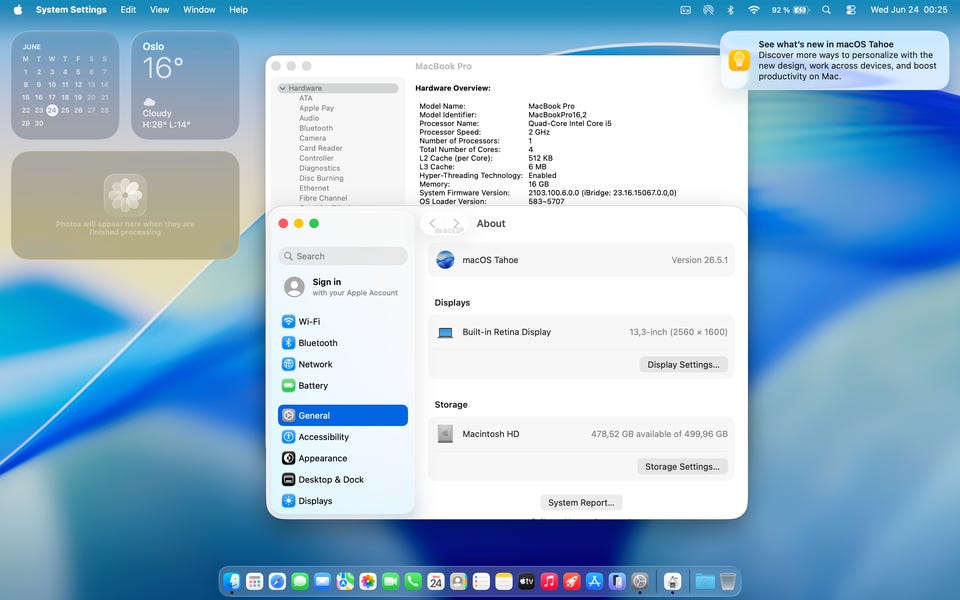Open Messages from the Dock
The width and height of the screenshot is (960, 600).
pos(299,581)
